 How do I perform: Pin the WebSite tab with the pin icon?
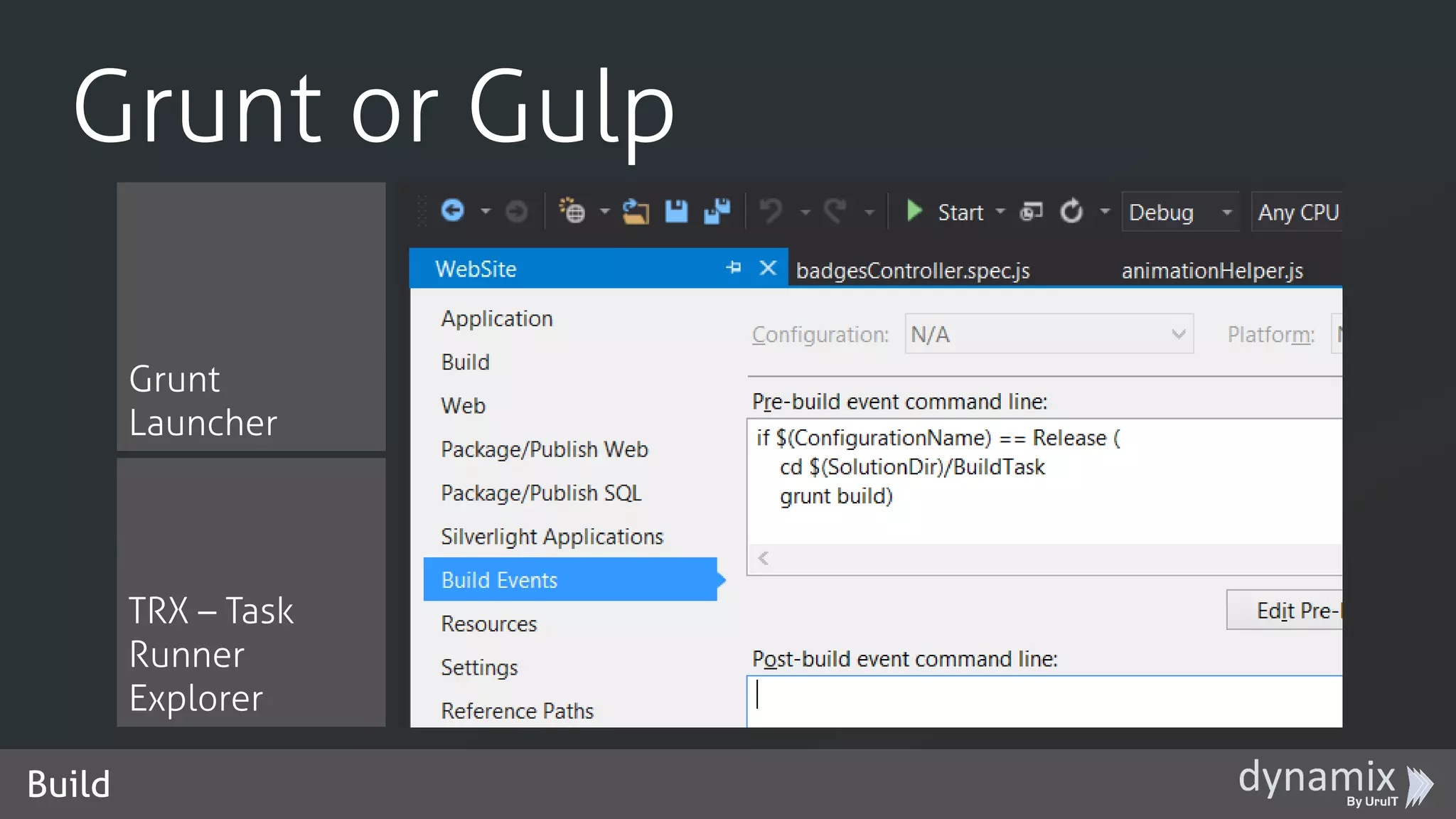coord(734,268)
